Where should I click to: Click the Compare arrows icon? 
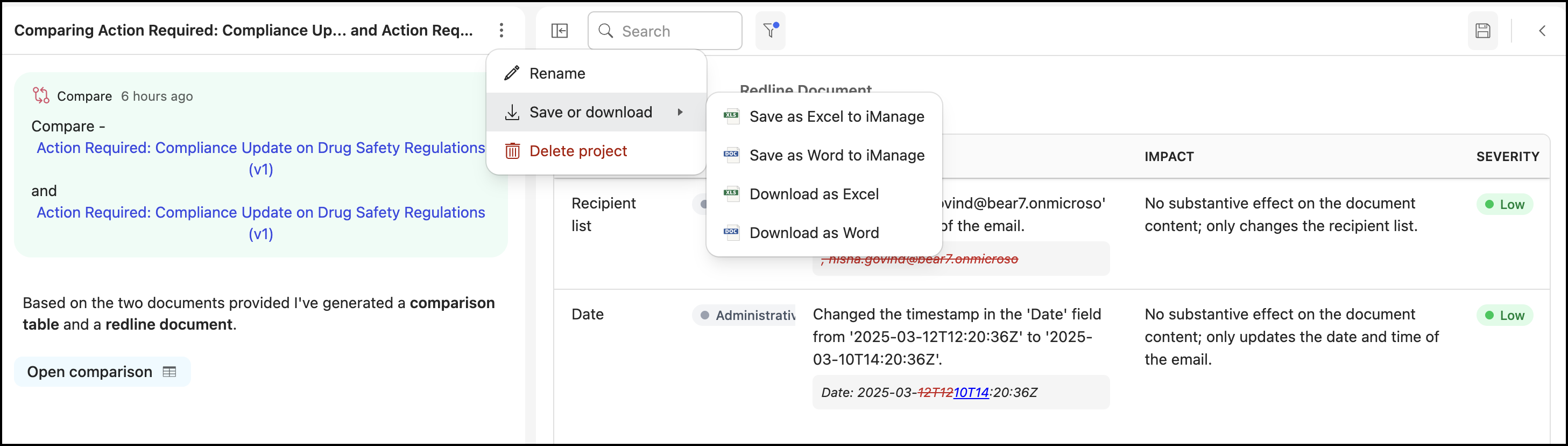tap(41, 96)
